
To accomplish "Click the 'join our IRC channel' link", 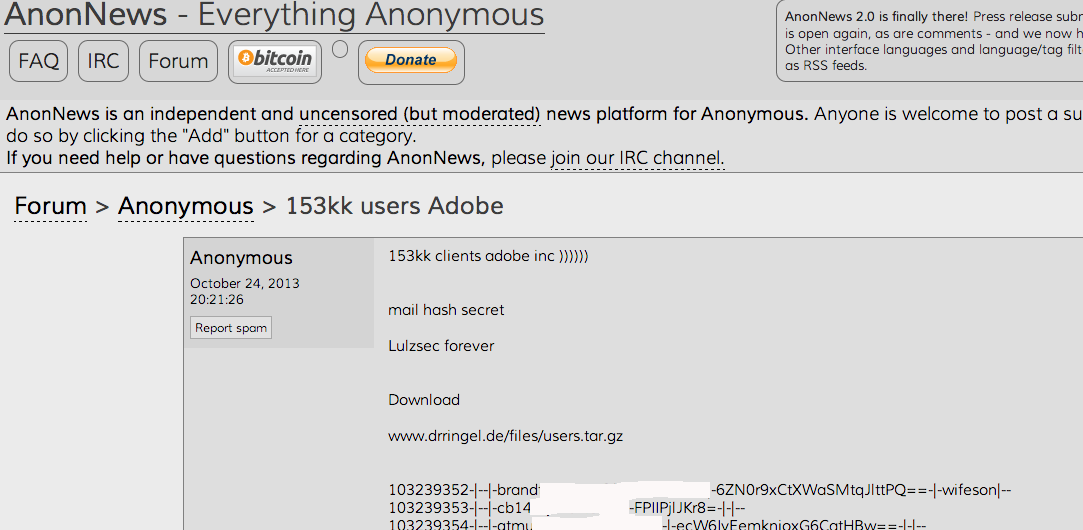I will 636,158.
